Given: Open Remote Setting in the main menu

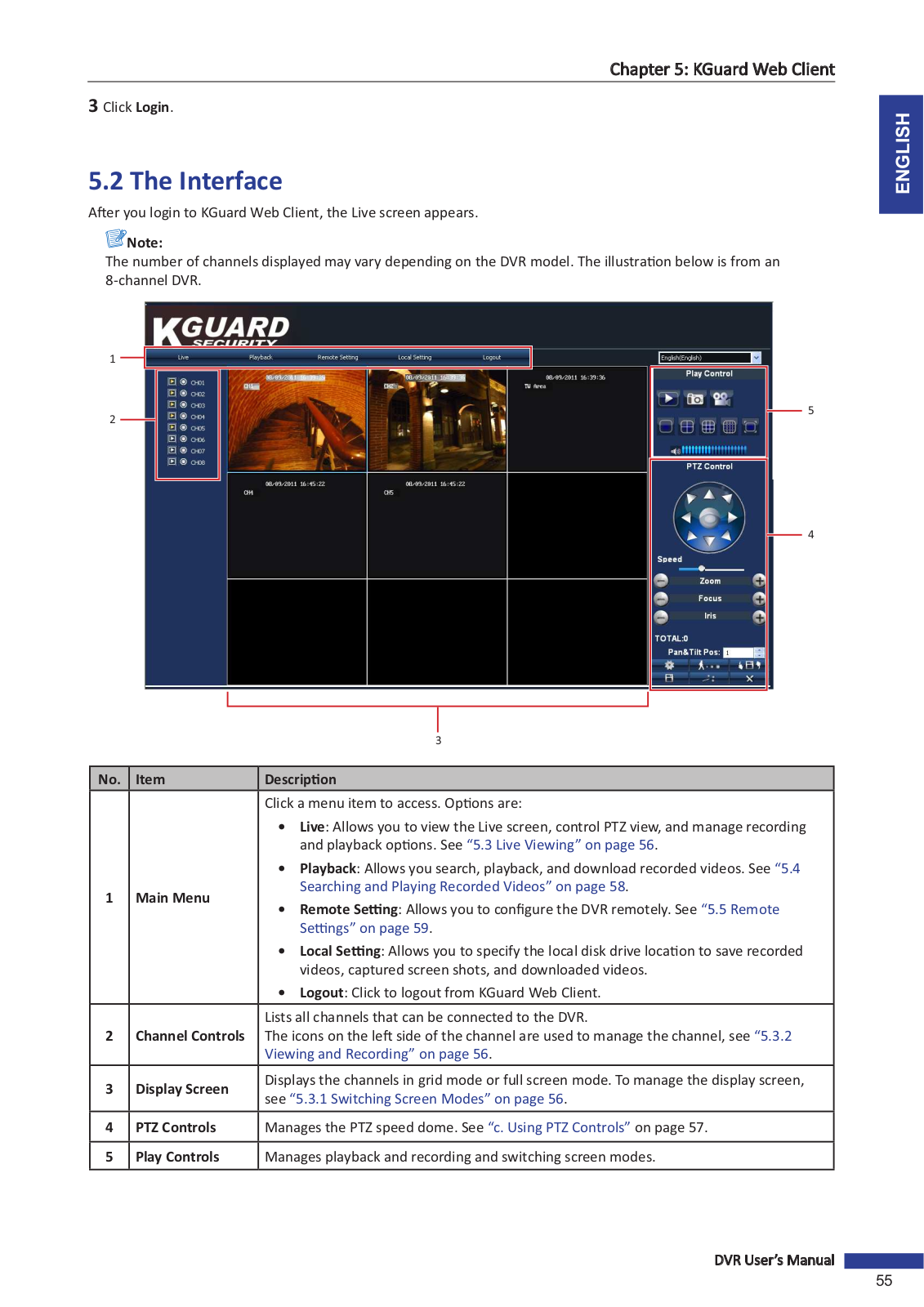Looking at the screenshot, I should pos(337,357).
